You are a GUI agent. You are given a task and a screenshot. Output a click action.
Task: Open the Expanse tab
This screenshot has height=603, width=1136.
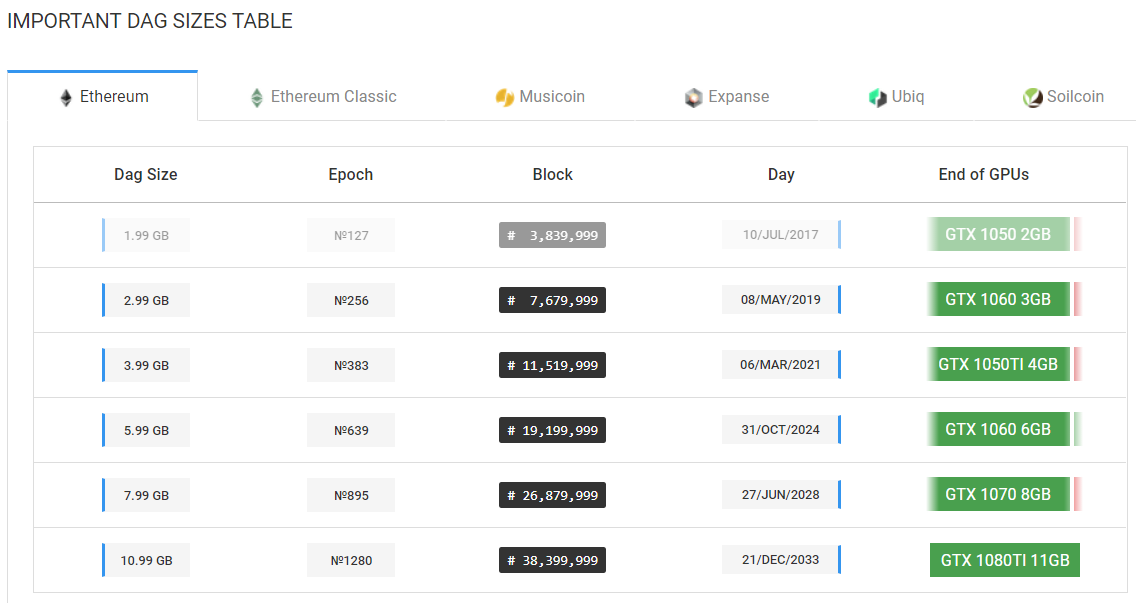[727, 96]
